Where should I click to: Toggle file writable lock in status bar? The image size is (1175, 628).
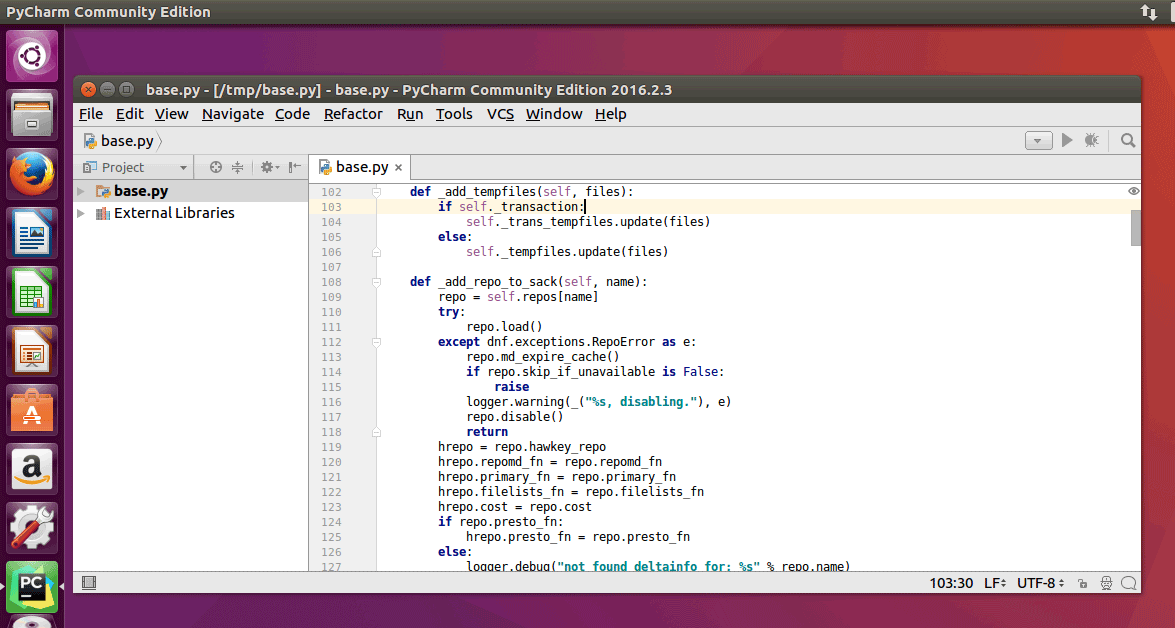[1082, 583]
